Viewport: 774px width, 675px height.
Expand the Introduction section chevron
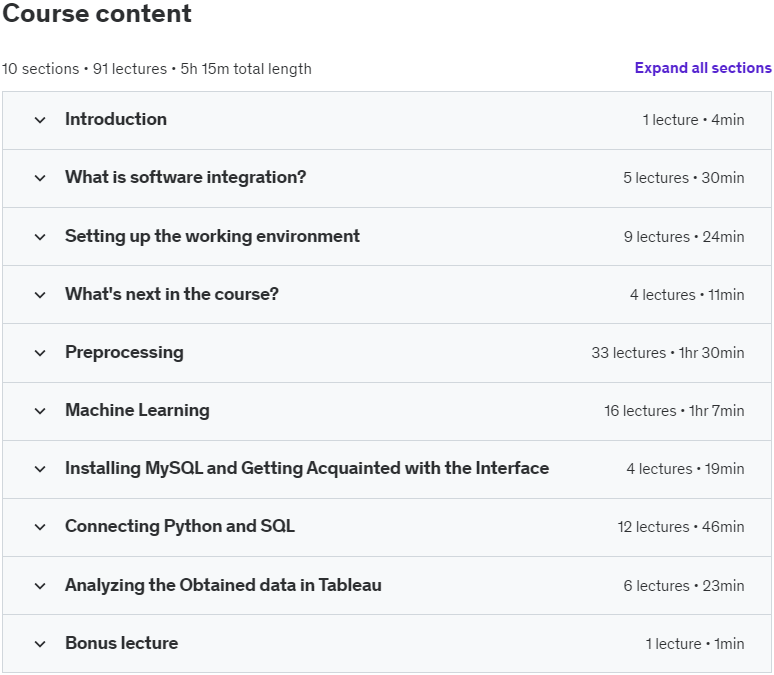coord(40,120)
